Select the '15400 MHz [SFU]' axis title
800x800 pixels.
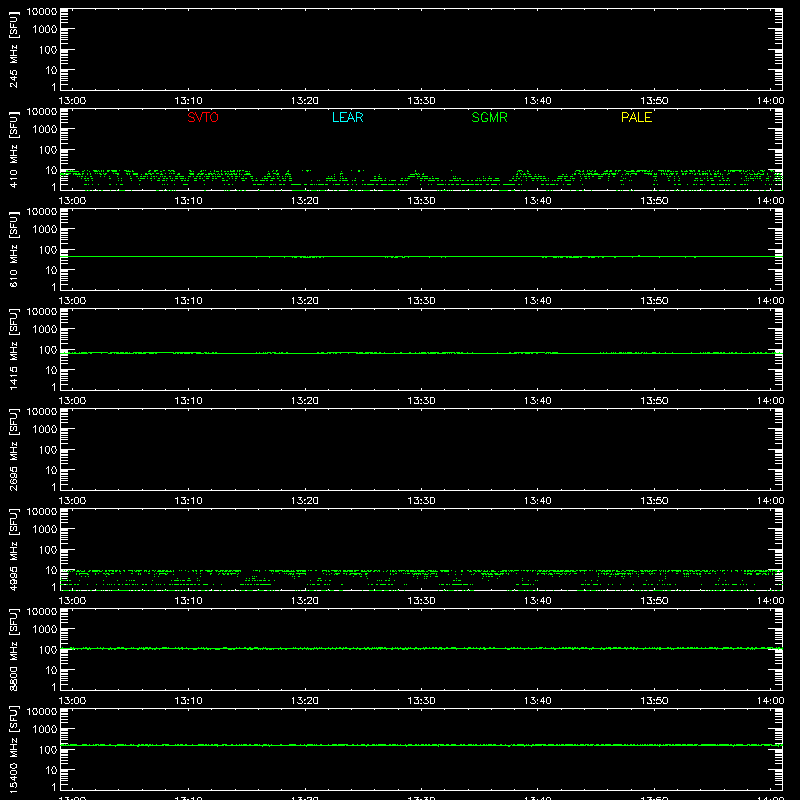14,749
